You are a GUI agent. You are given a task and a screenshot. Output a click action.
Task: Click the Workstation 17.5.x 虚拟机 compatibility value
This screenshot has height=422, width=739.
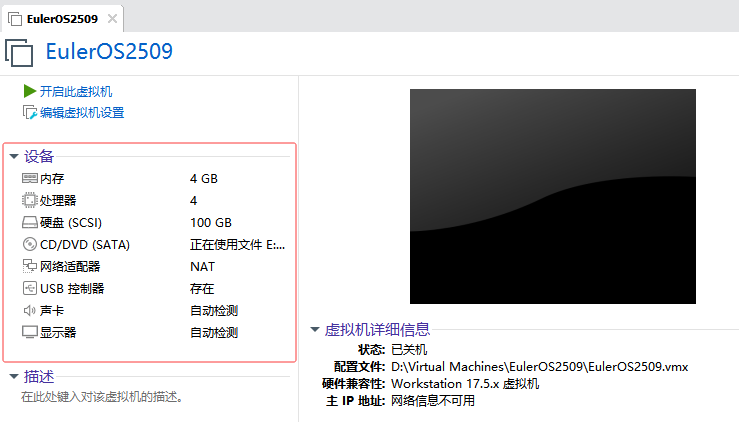pos(465,384)
